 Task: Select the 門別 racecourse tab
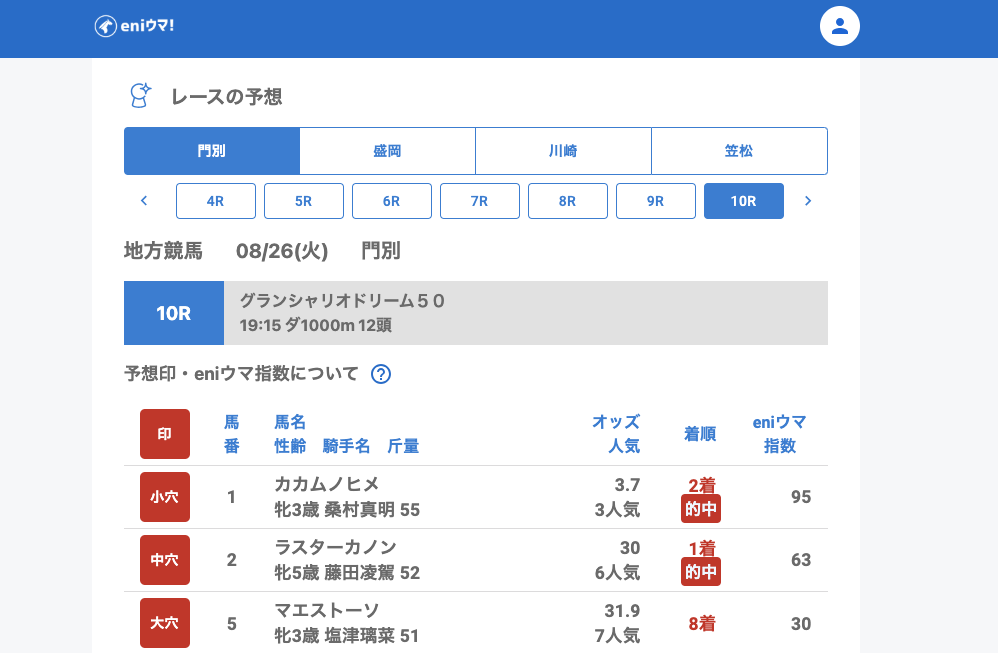(x=212, y=151)
